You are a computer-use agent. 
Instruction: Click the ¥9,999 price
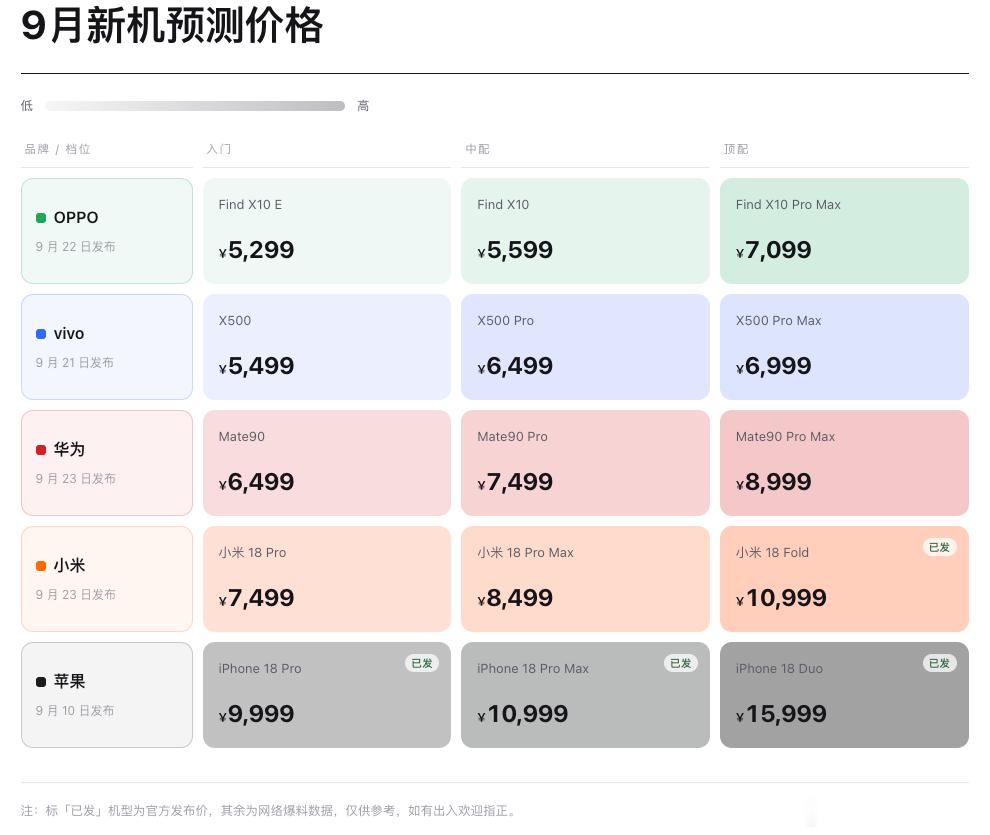[x=256, y=715]
